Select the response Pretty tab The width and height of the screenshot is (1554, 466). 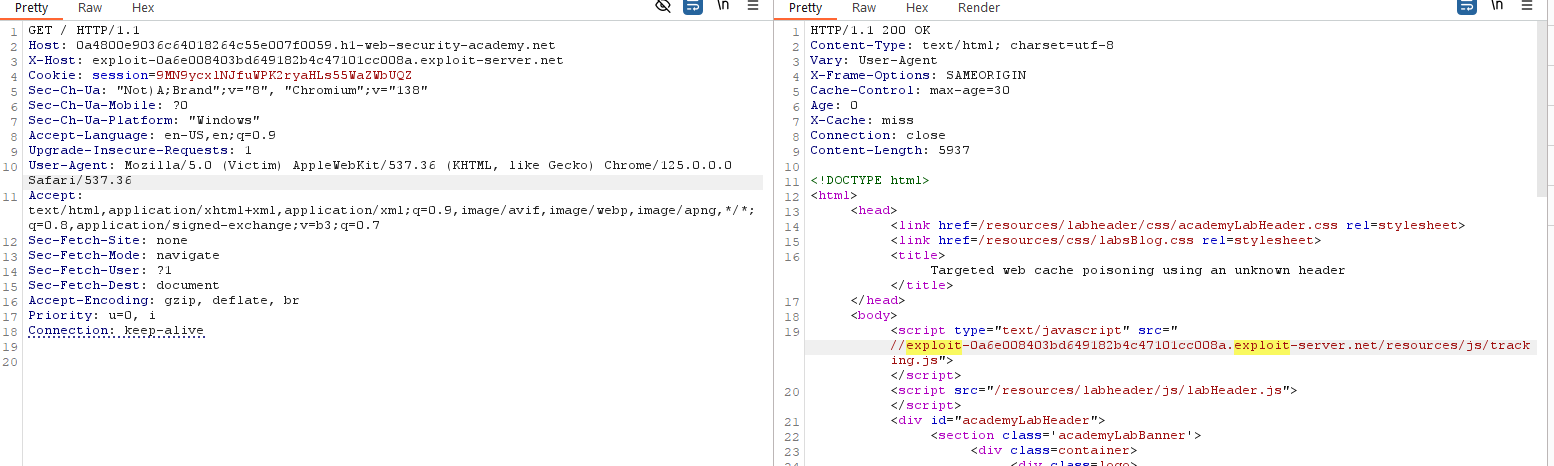805,8
